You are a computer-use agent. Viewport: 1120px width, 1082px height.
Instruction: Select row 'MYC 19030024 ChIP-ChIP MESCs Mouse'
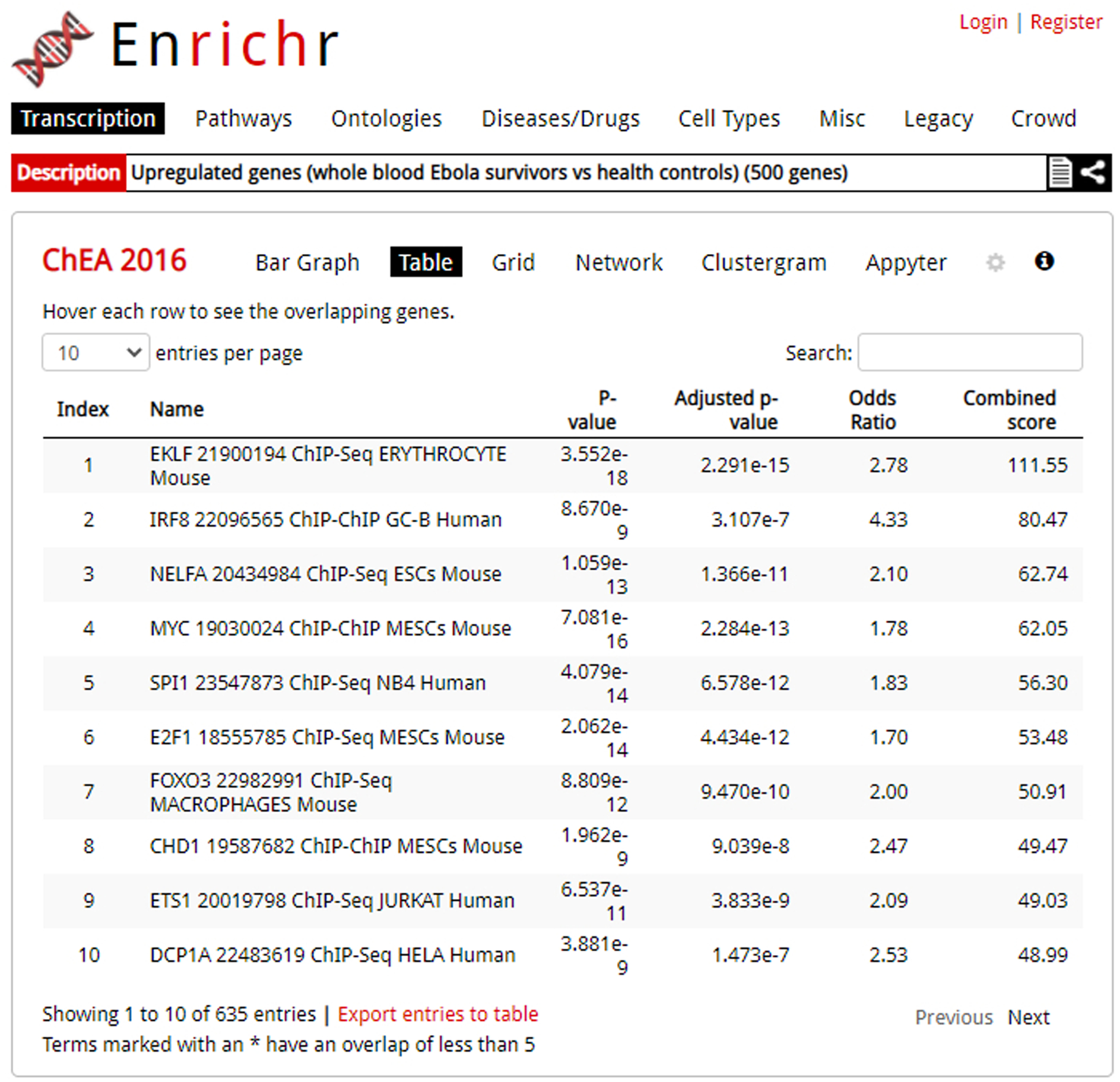(x=563, y=629)
